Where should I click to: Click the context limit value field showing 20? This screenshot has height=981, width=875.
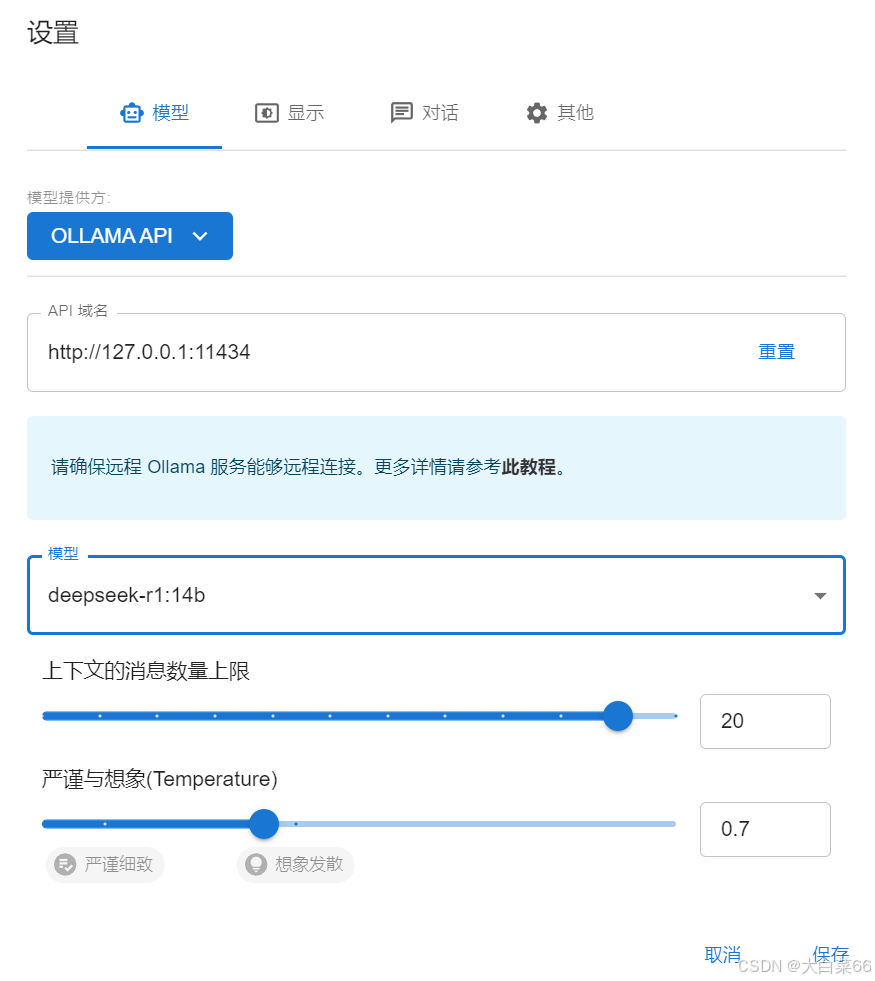click(x=765, y=721)
